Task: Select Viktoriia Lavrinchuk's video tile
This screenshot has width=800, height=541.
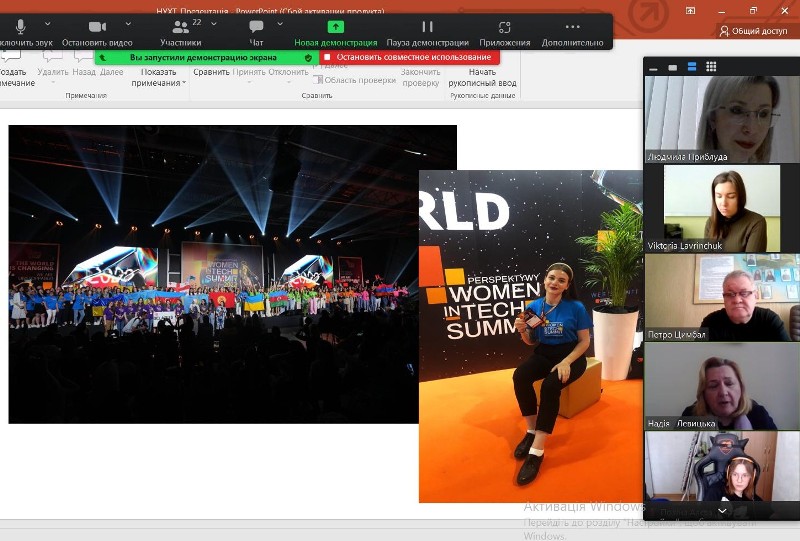Action: [x=722, y=209]
